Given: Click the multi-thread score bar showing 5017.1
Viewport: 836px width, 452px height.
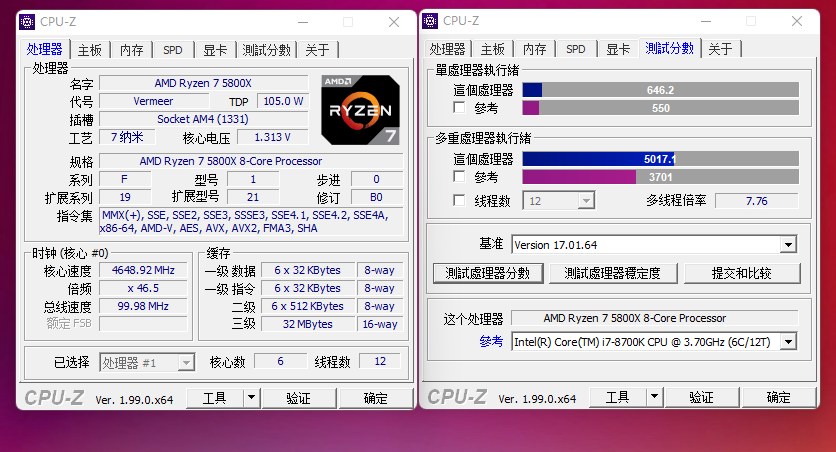Looking at the screenshot, I should [661, 159].
